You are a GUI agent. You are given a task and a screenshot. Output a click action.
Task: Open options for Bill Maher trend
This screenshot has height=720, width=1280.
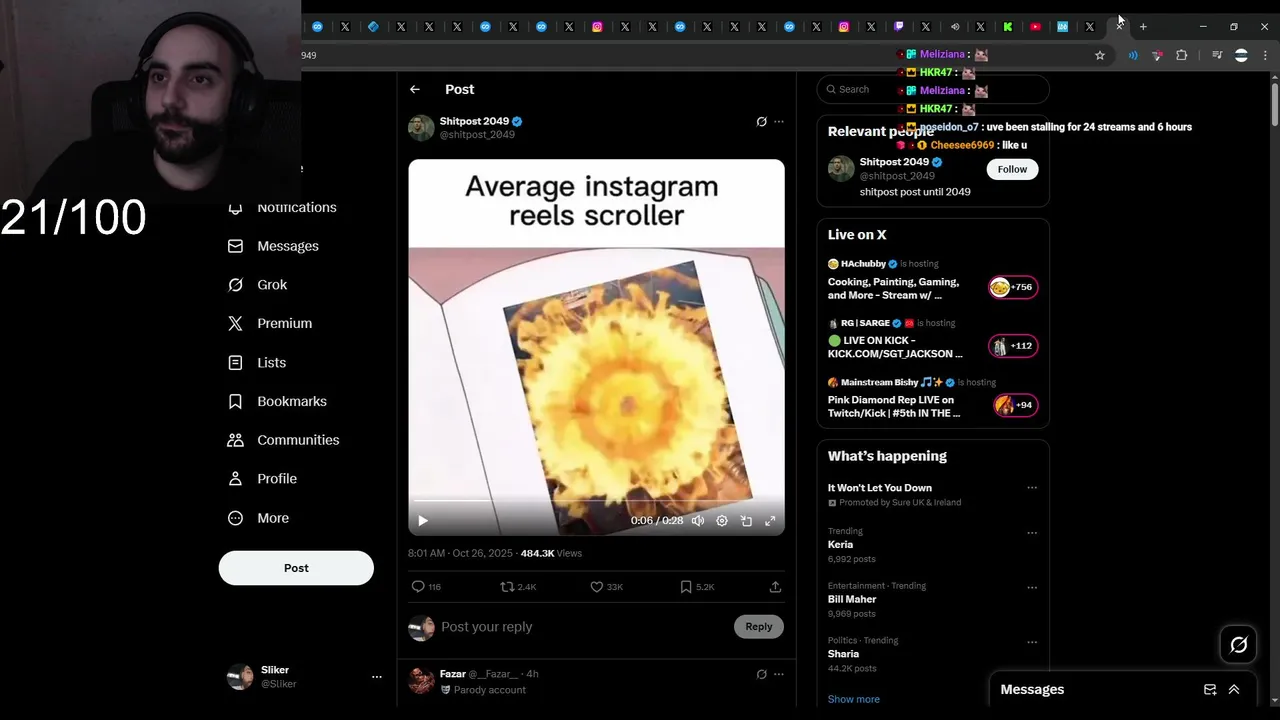(1032, 587)
